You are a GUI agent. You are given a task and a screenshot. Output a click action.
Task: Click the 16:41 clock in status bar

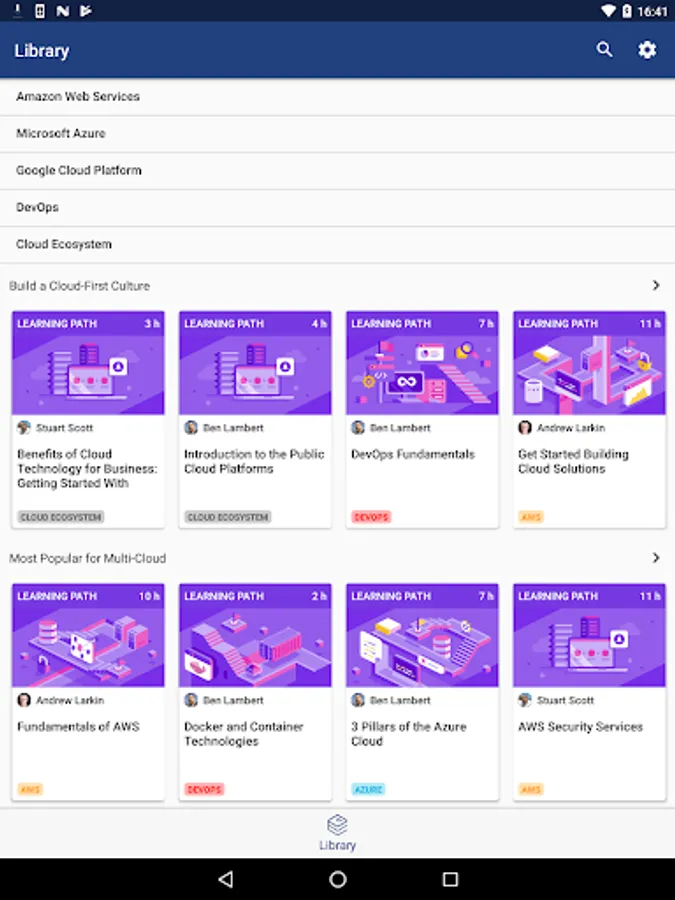click(x=653, y=11)
